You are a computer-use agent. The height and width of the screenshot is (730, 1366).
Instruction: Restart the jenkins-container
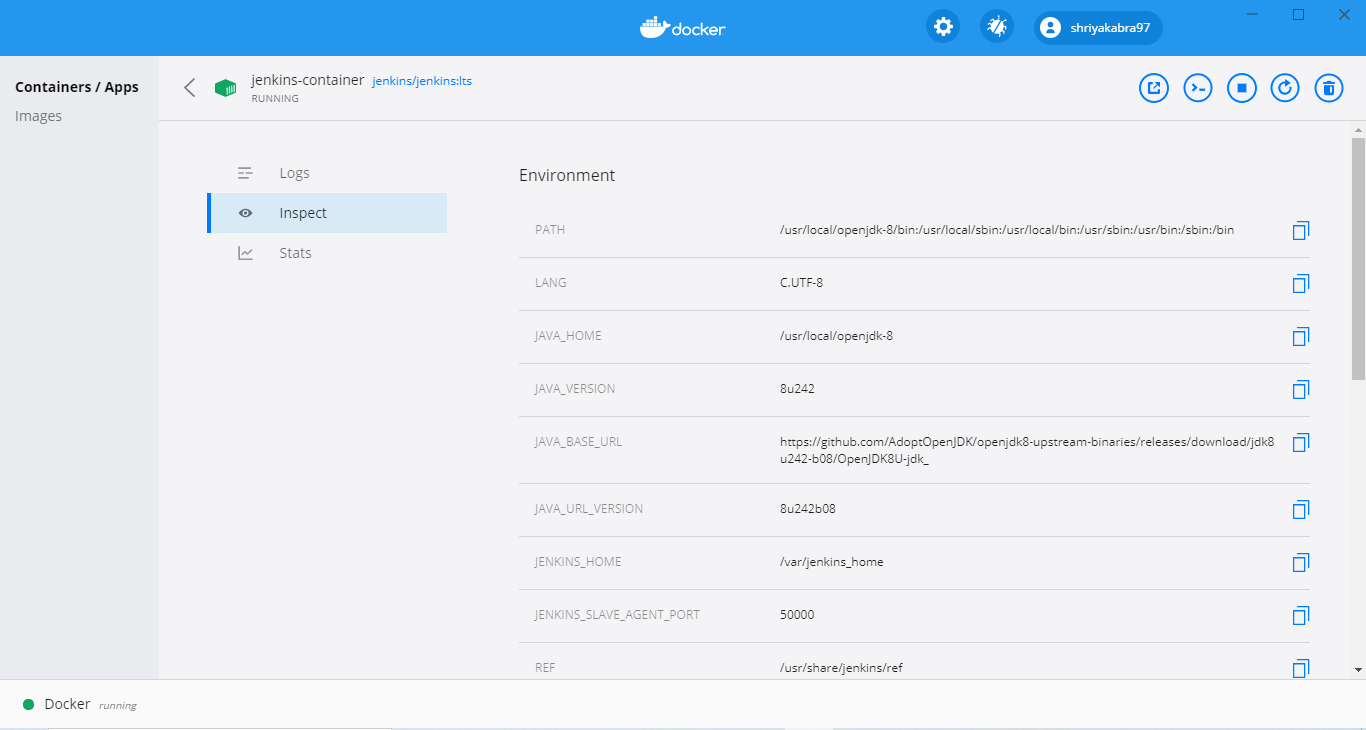pyautogui.click(x=1285, y=88)
